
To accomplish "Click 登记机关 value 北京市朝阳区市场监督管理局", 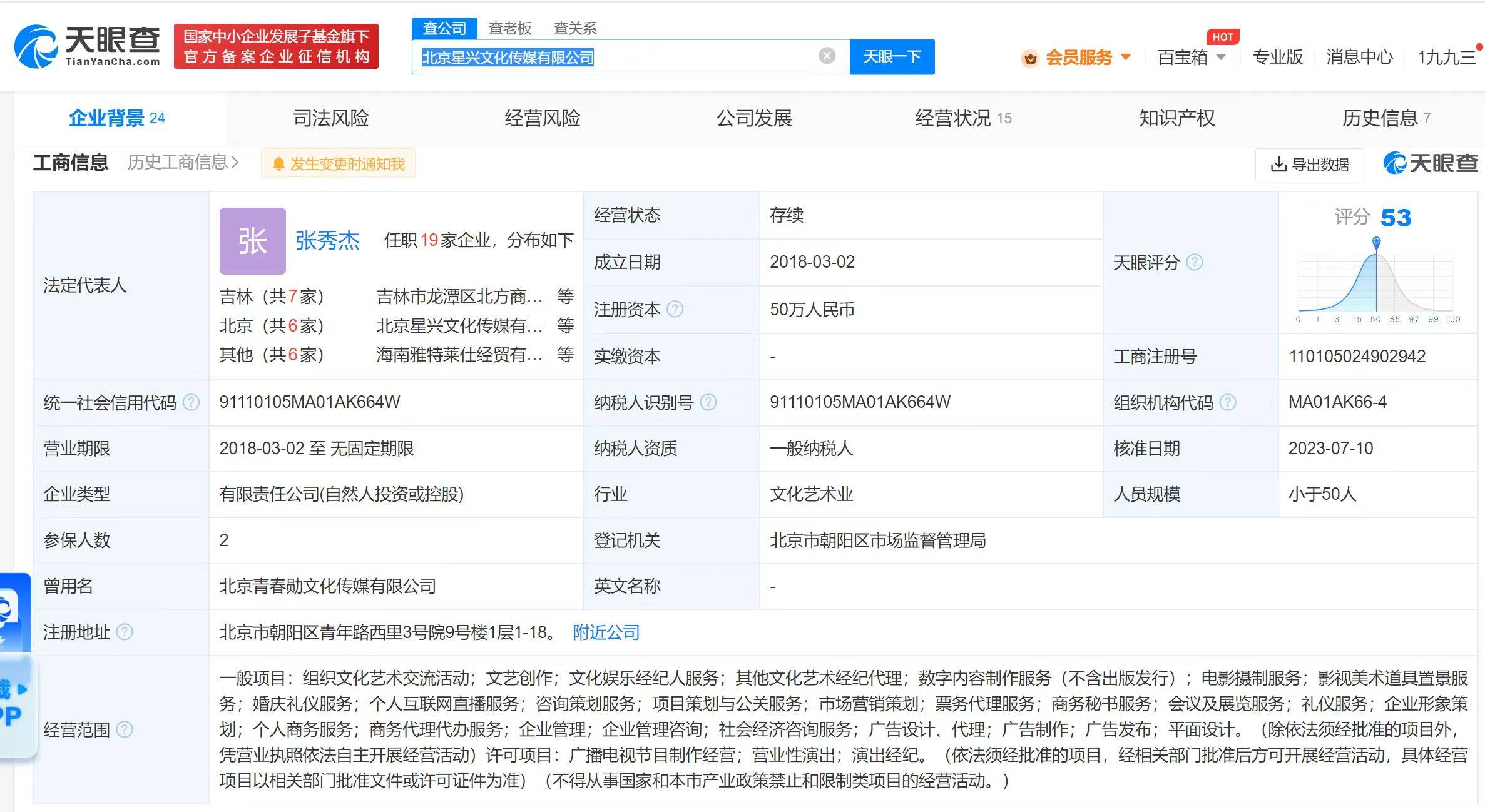I will [x=878, y=540].
